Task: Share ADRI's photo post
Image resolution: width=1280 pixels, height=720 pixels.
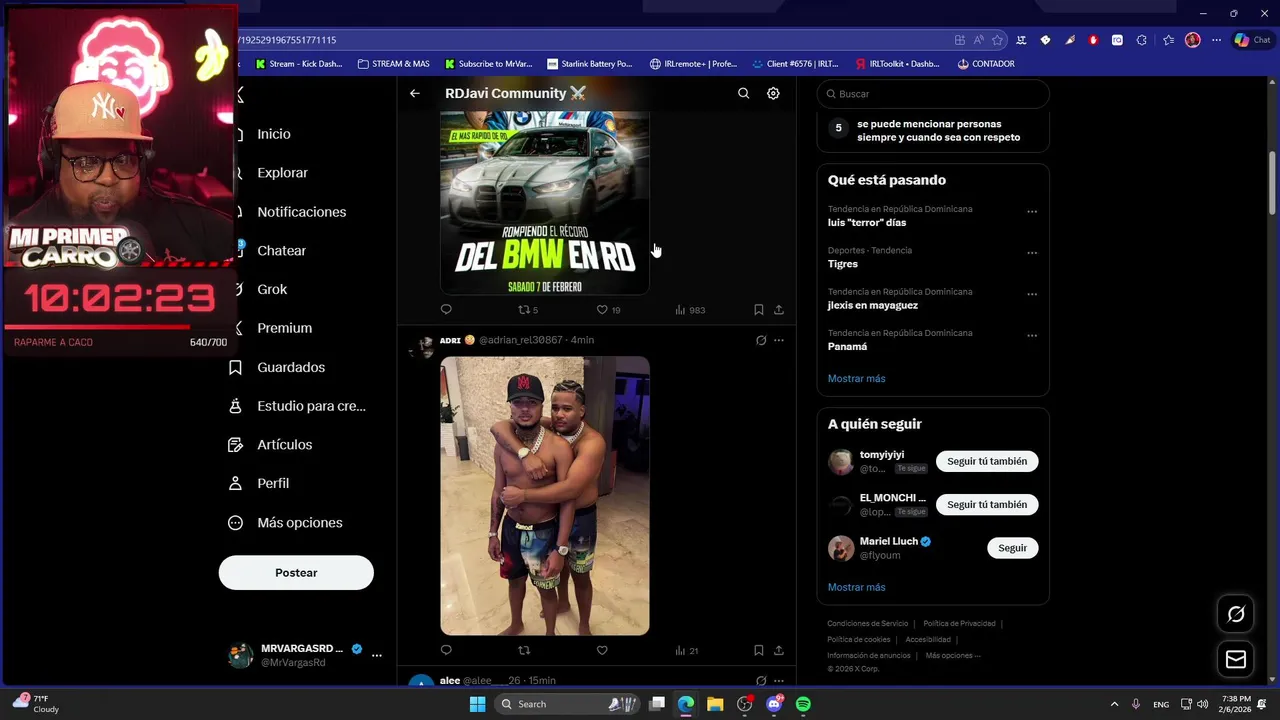Action: click(779, 650)
